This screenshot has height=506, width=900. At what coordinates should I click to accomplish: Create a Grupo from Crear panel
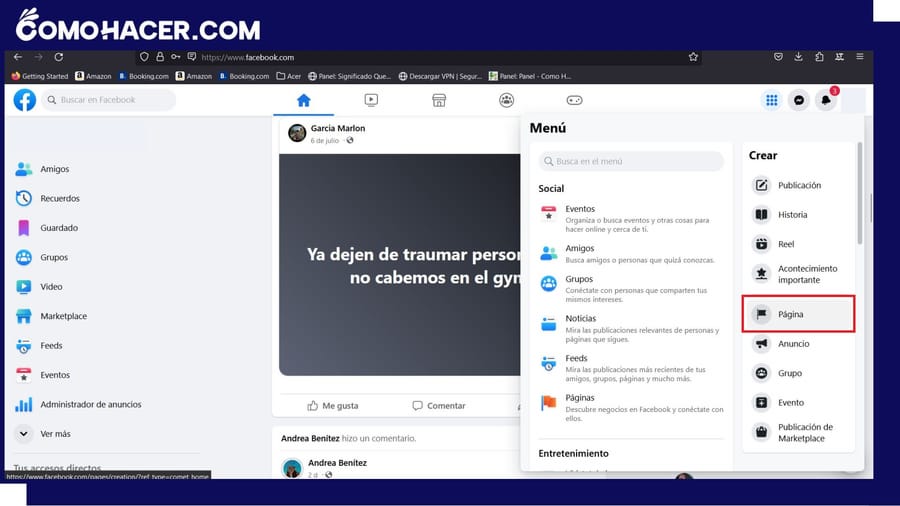click(798, 373)
